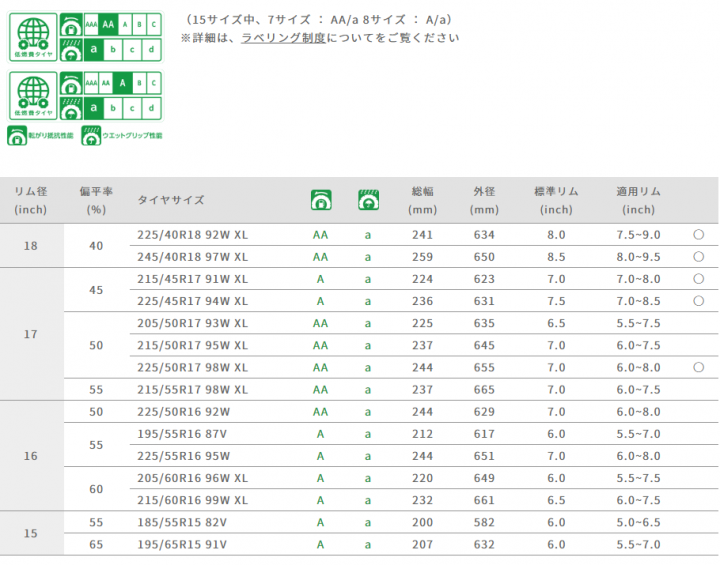
Task: Select the tire size 215/55R17 98W XL
Action: [192, 390]
